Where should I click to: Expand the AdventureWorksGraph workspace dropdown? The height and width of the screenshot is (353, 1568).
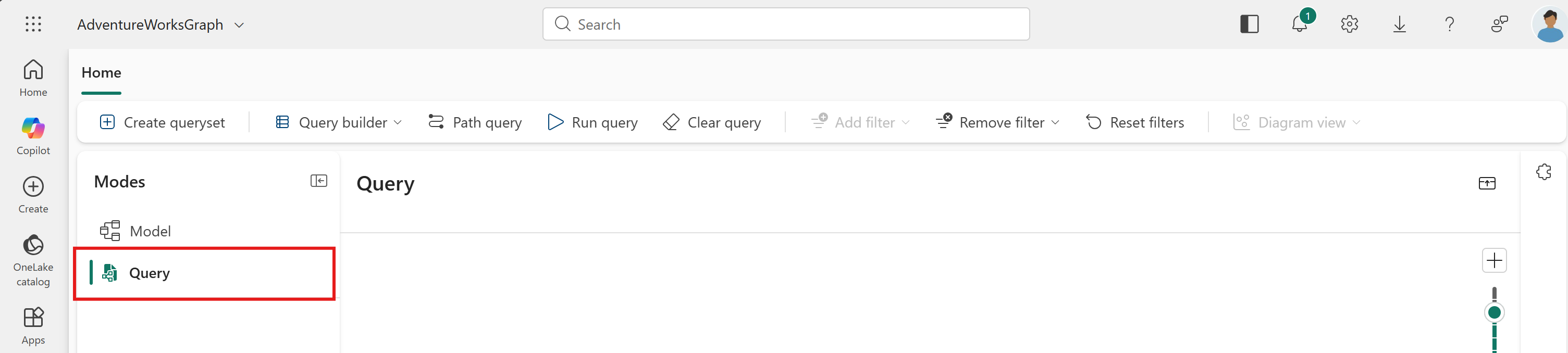coord(239,25)
